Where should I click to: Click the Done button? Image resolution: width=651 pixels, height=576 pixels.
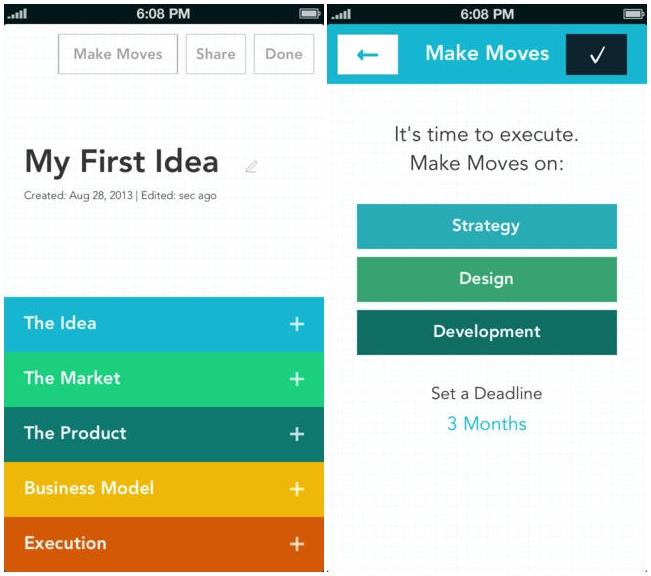point(284,54)
